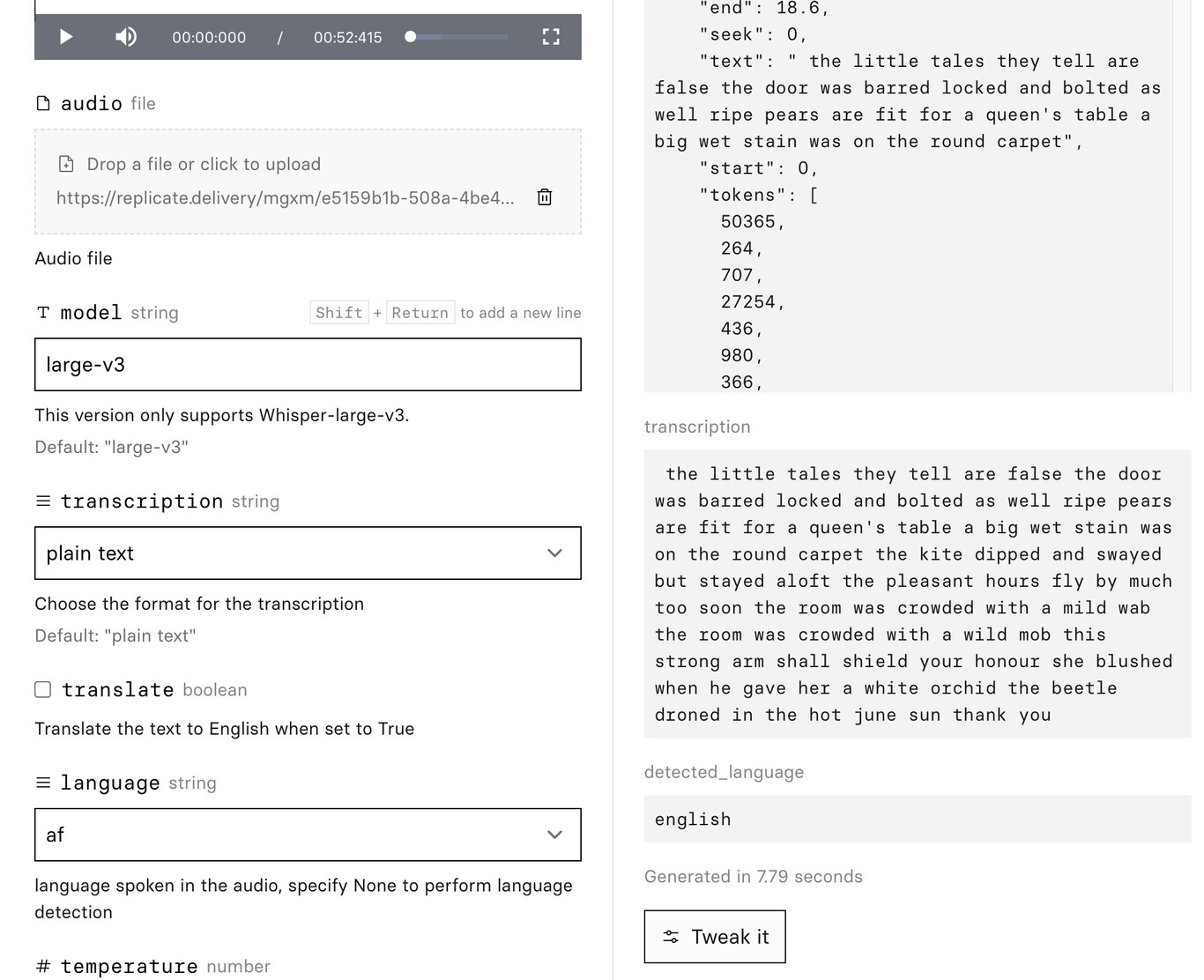Click the file icon beside the audio label
The image size is (1204, 980).
43,103
